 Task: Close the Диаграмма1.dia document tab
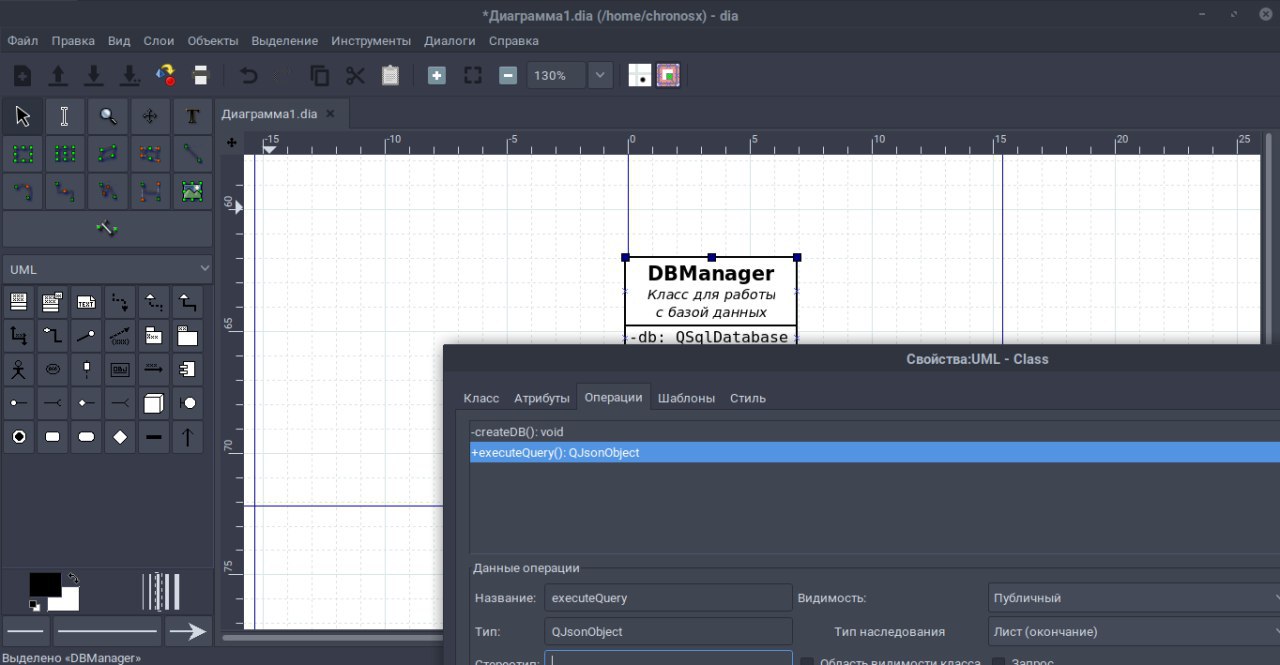330,114
